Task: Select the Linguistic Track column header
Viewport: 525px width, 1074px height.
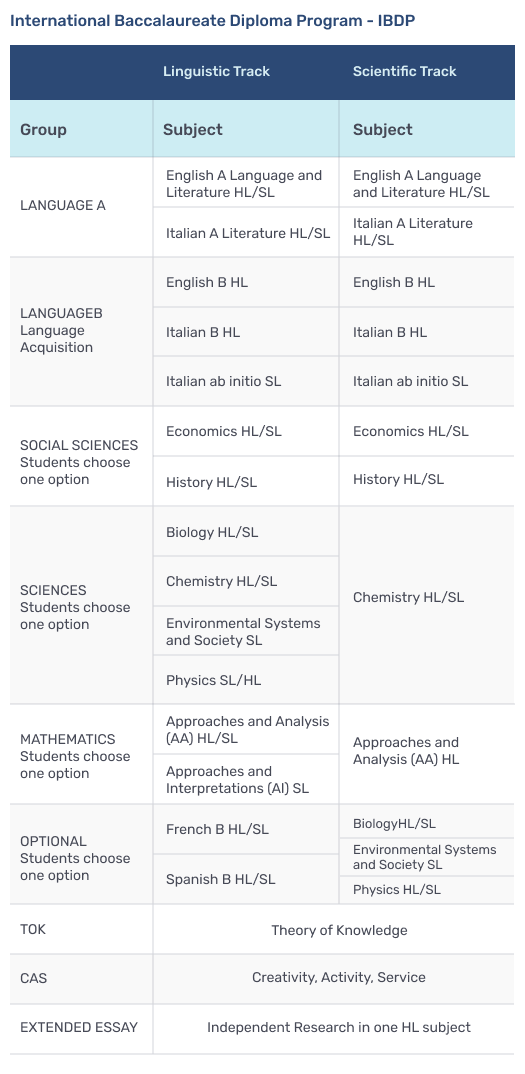Action: pos(217,71)
